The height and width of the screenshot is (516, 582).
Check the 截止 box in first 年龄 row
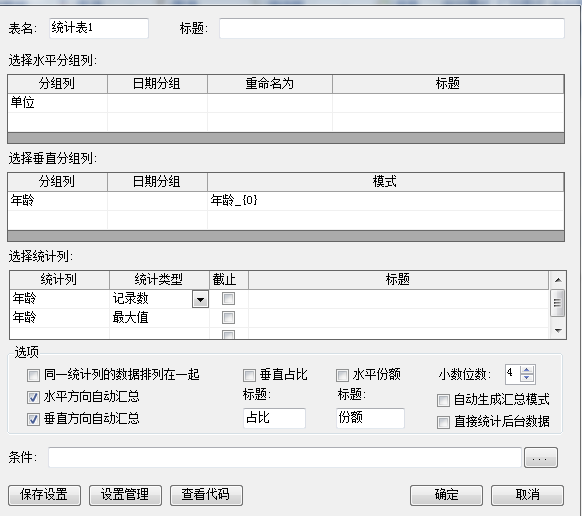pos(228,298)
